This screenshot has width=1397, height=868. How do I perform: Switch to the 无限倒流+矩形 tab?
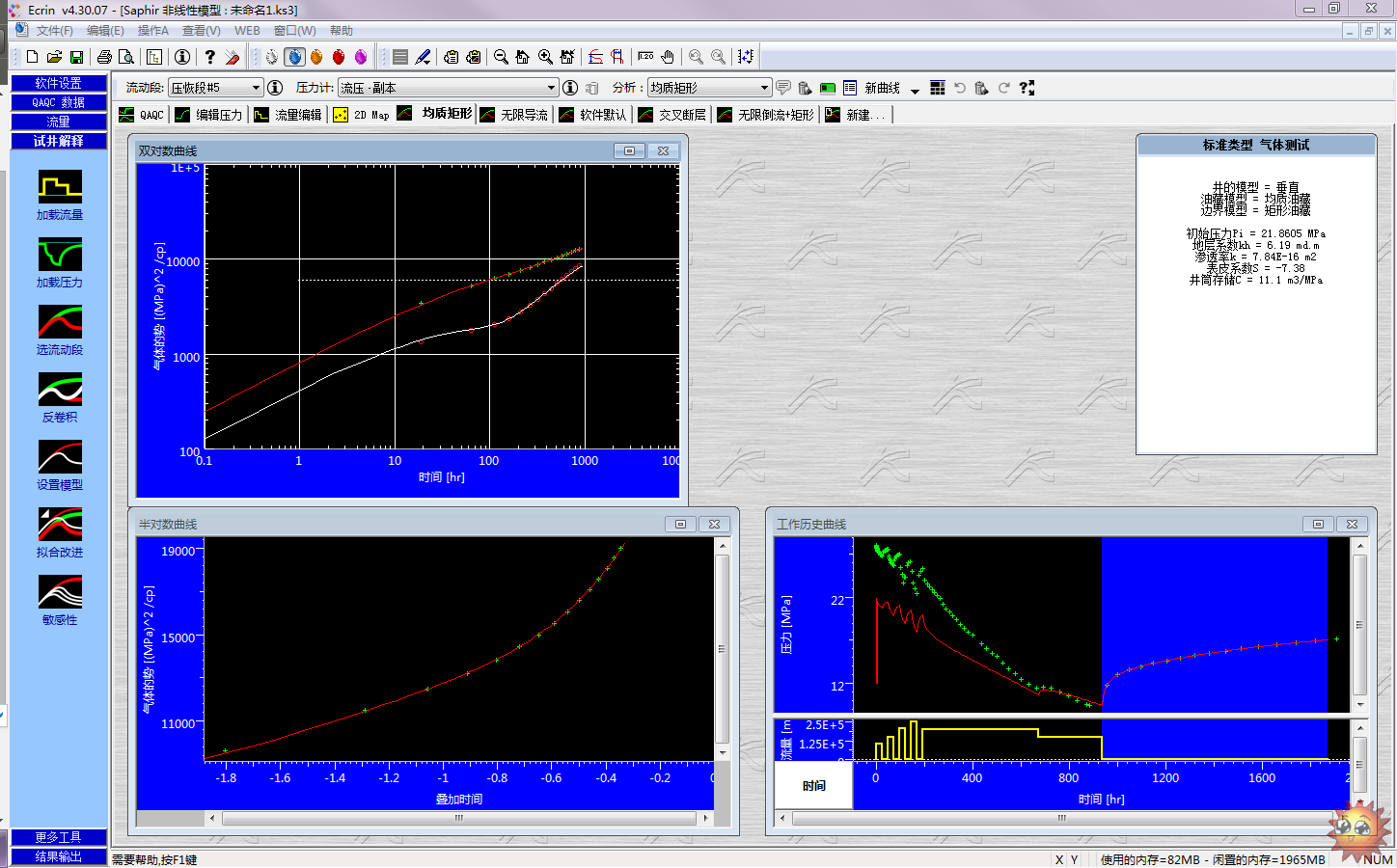coord(766,115)
